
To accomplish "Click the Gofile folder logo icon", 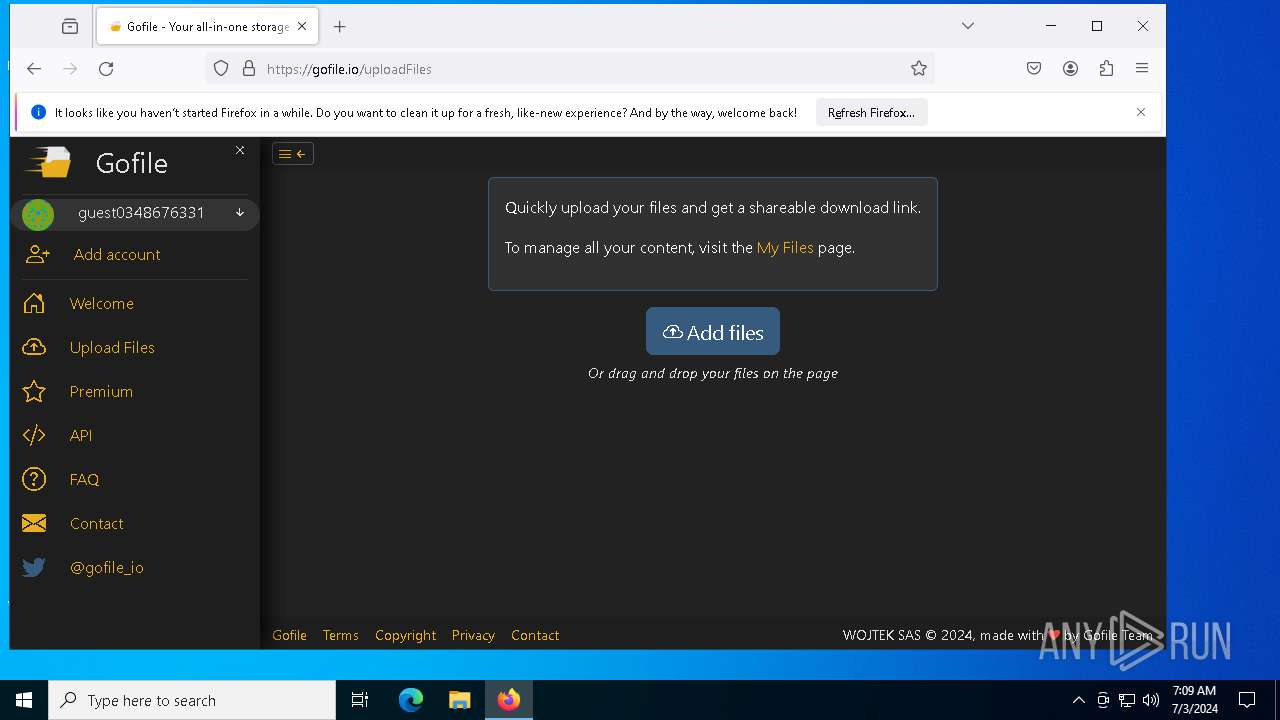I will click(x=48, y=162).
